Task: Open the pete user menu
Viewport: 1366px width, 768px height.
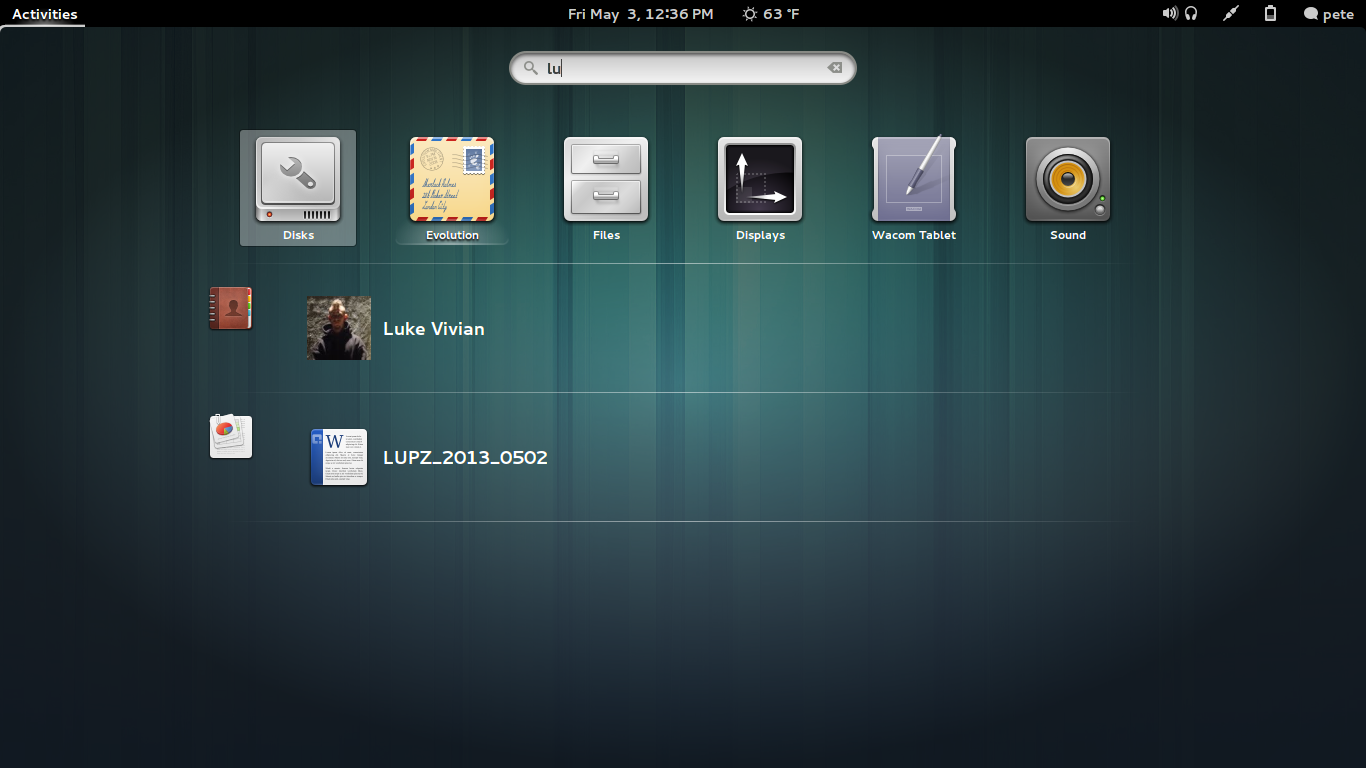Action: [1329, 14]
